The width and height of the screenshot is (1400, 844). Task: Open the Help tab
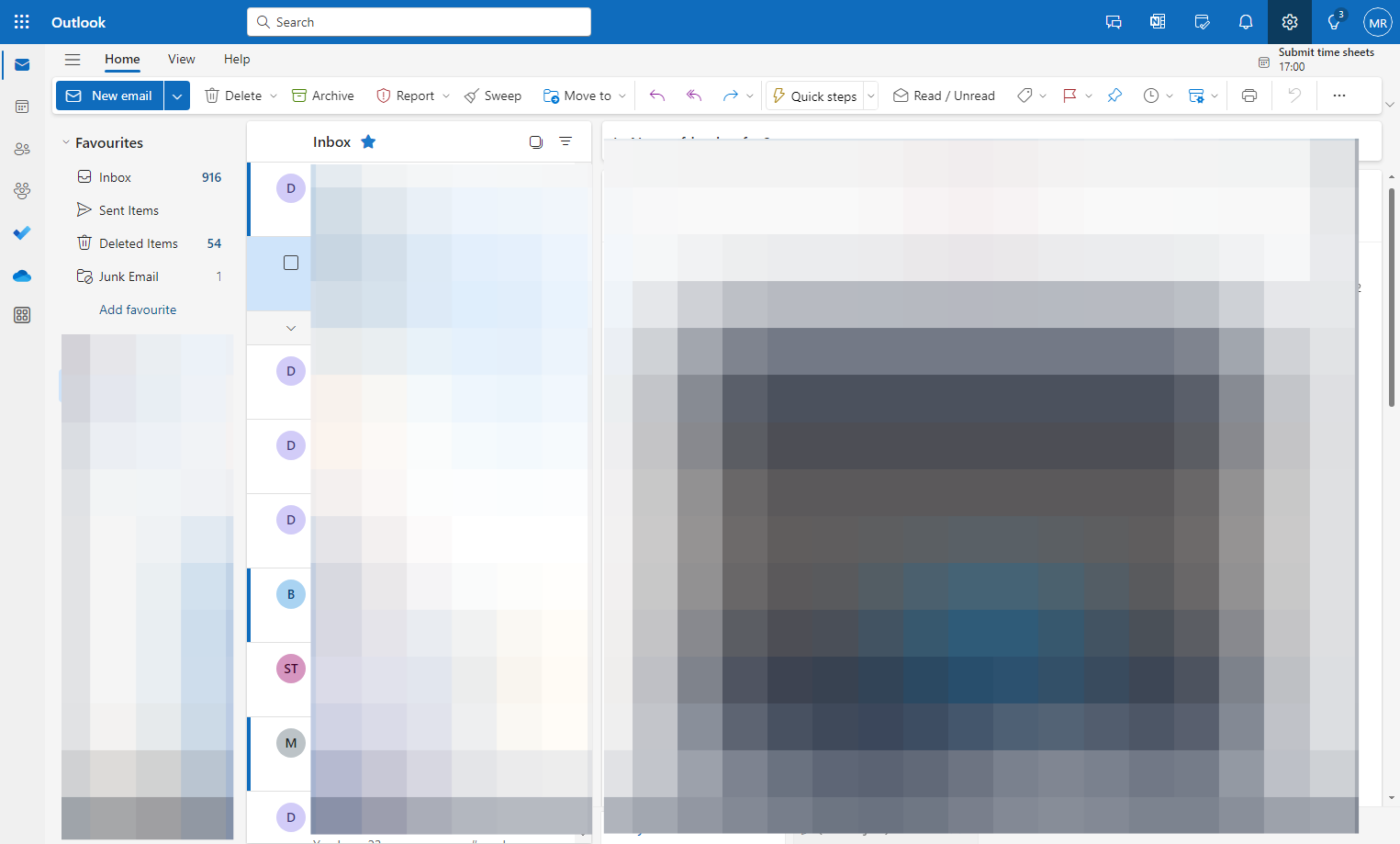[237, 59]
